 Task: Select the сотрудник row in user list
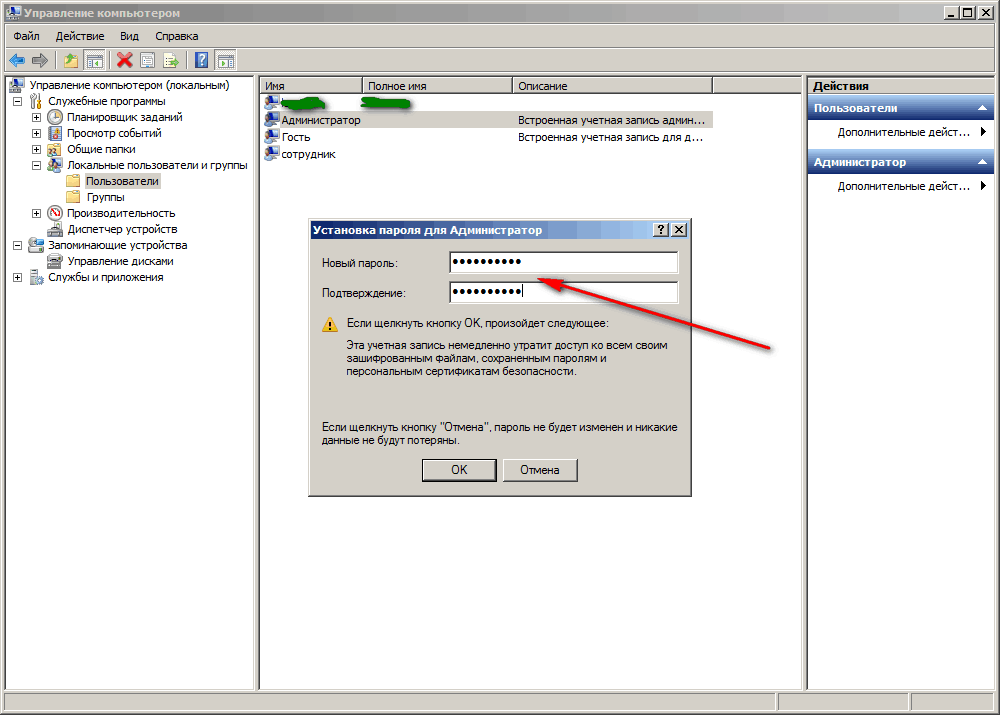488,154
